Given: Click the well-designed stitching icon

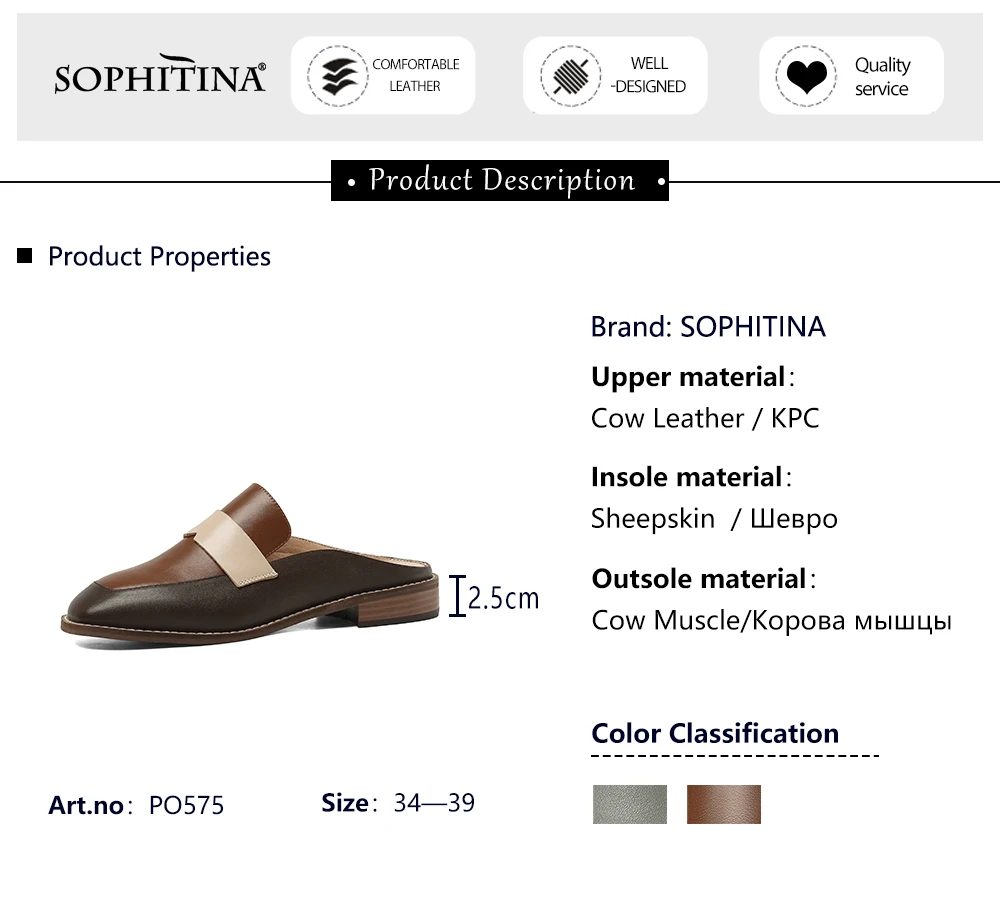Looking at the screenshot, I should [570, 76].
